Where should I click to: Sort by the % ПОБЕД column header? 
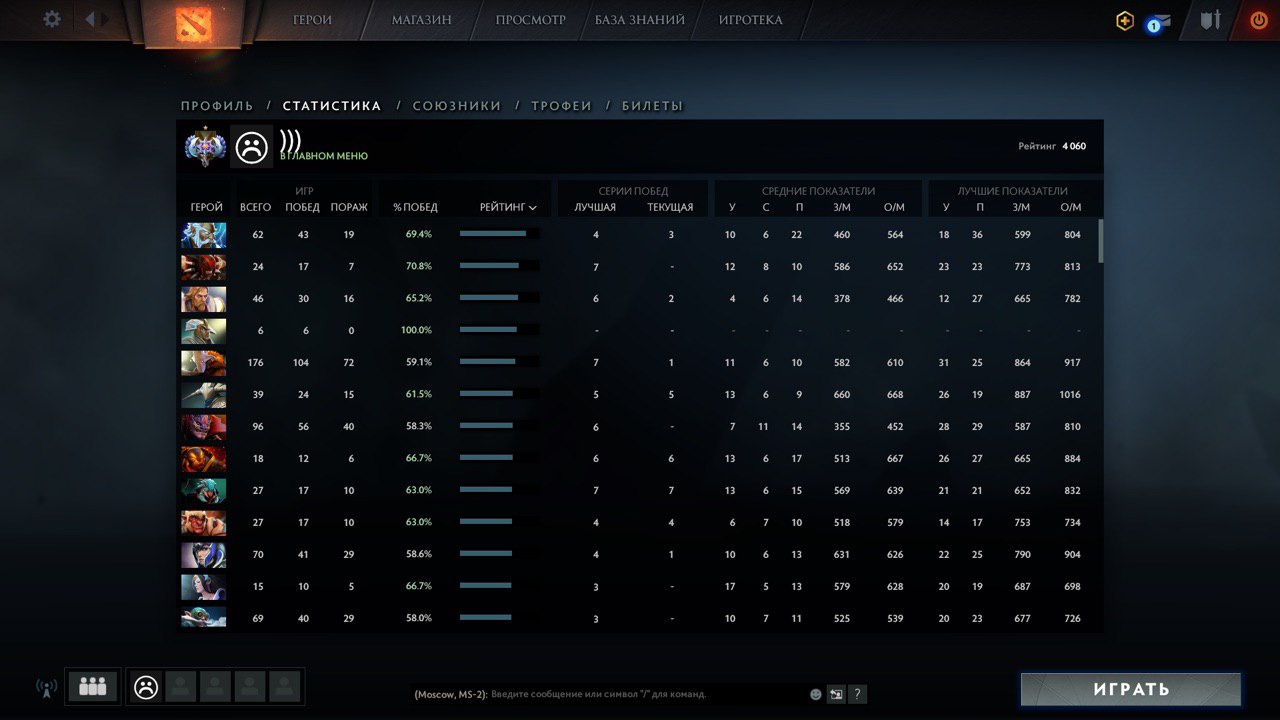click(x=415, y=208)
